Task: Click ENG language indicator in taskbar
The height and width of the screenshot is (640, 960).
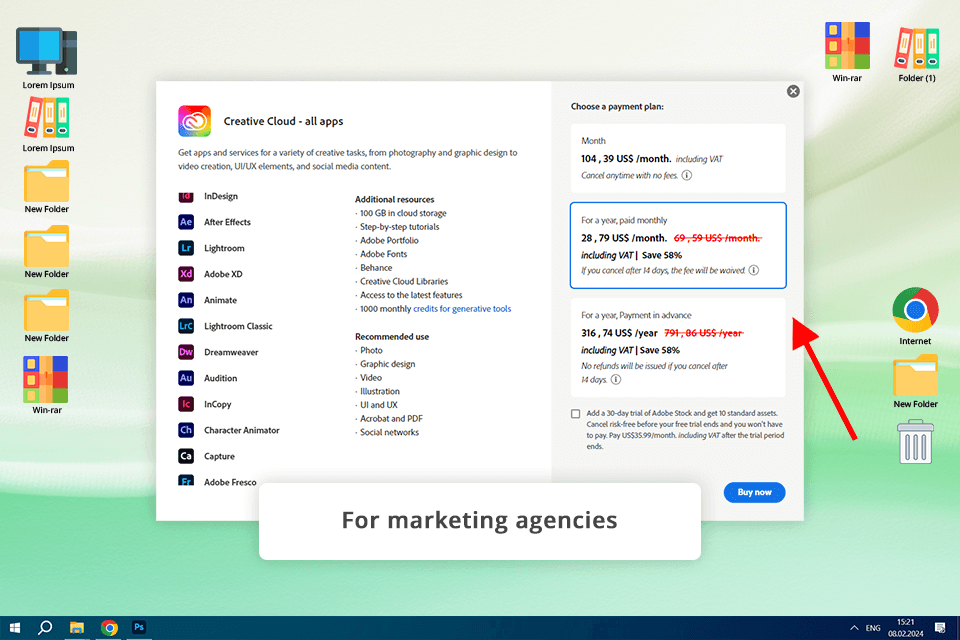Action: click(873, 628)
